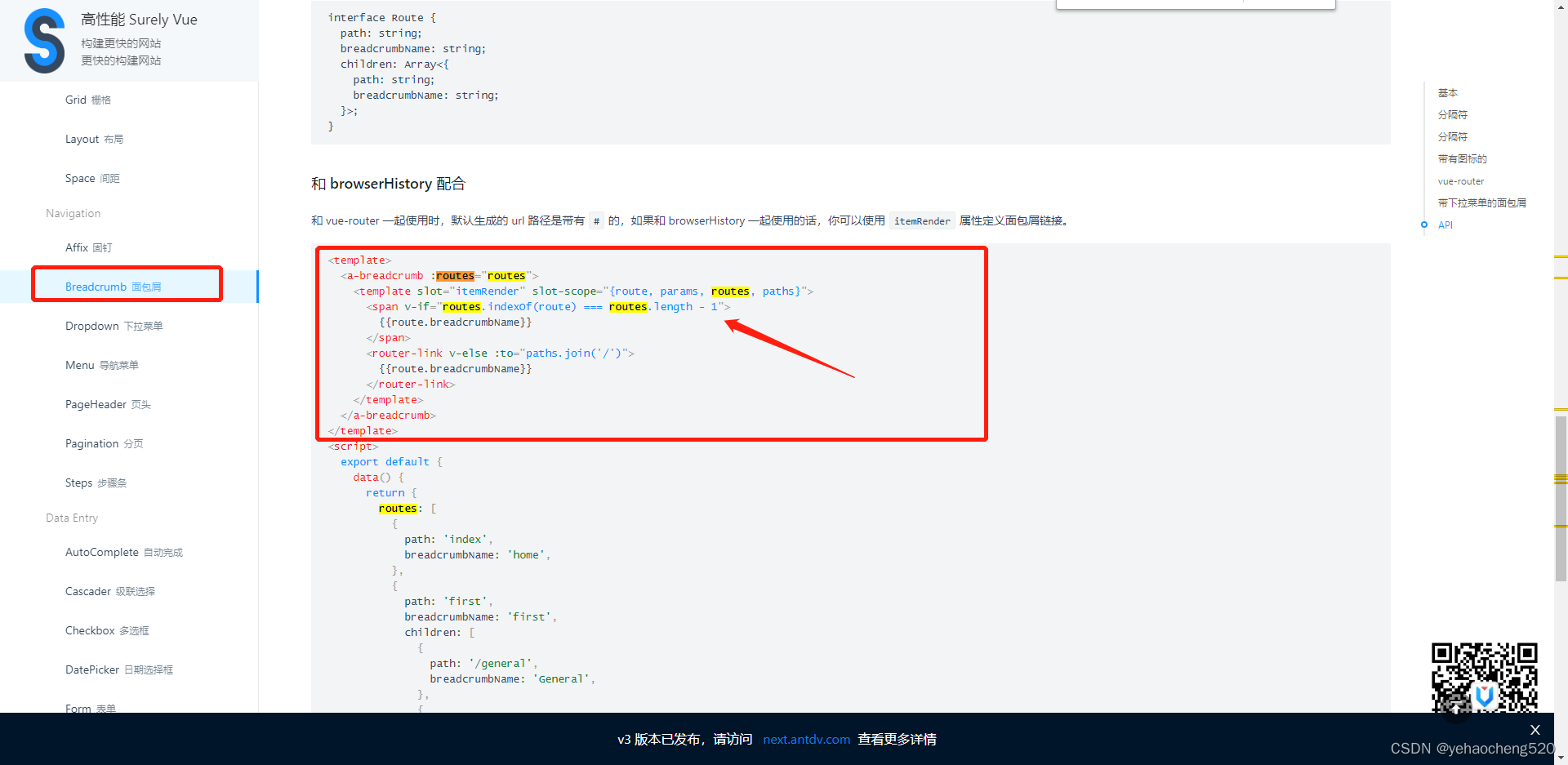
Task: Open the Menu 导航菜单 page
Action: [102, 365]
